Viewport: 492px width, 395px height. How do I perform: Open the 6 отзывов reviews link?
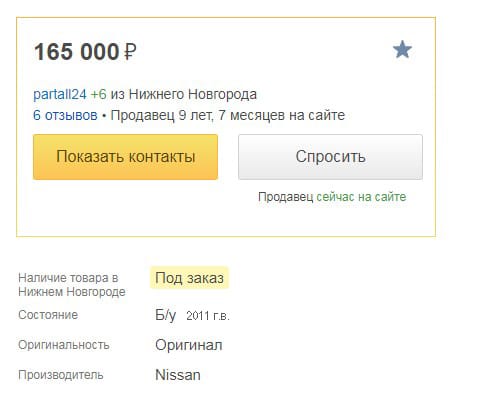pyautogui.click(x=65, y=115)
